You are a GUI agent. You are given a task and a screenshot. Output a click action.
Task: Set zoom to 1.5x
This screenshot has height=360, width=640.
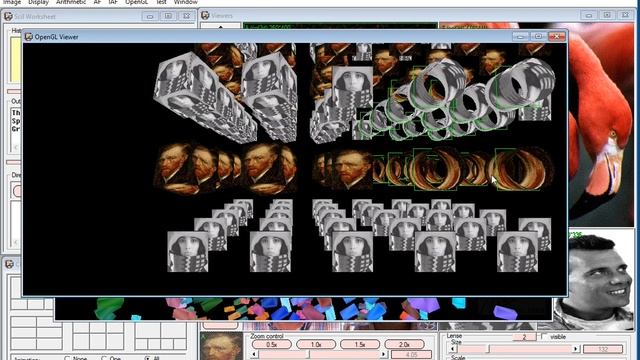click(x=360, y=344)
